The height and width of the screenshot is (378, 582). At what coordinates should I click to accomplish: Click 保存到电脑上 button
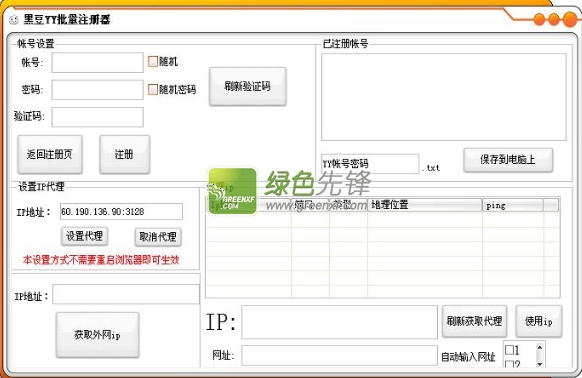click(x=508, y=160)
